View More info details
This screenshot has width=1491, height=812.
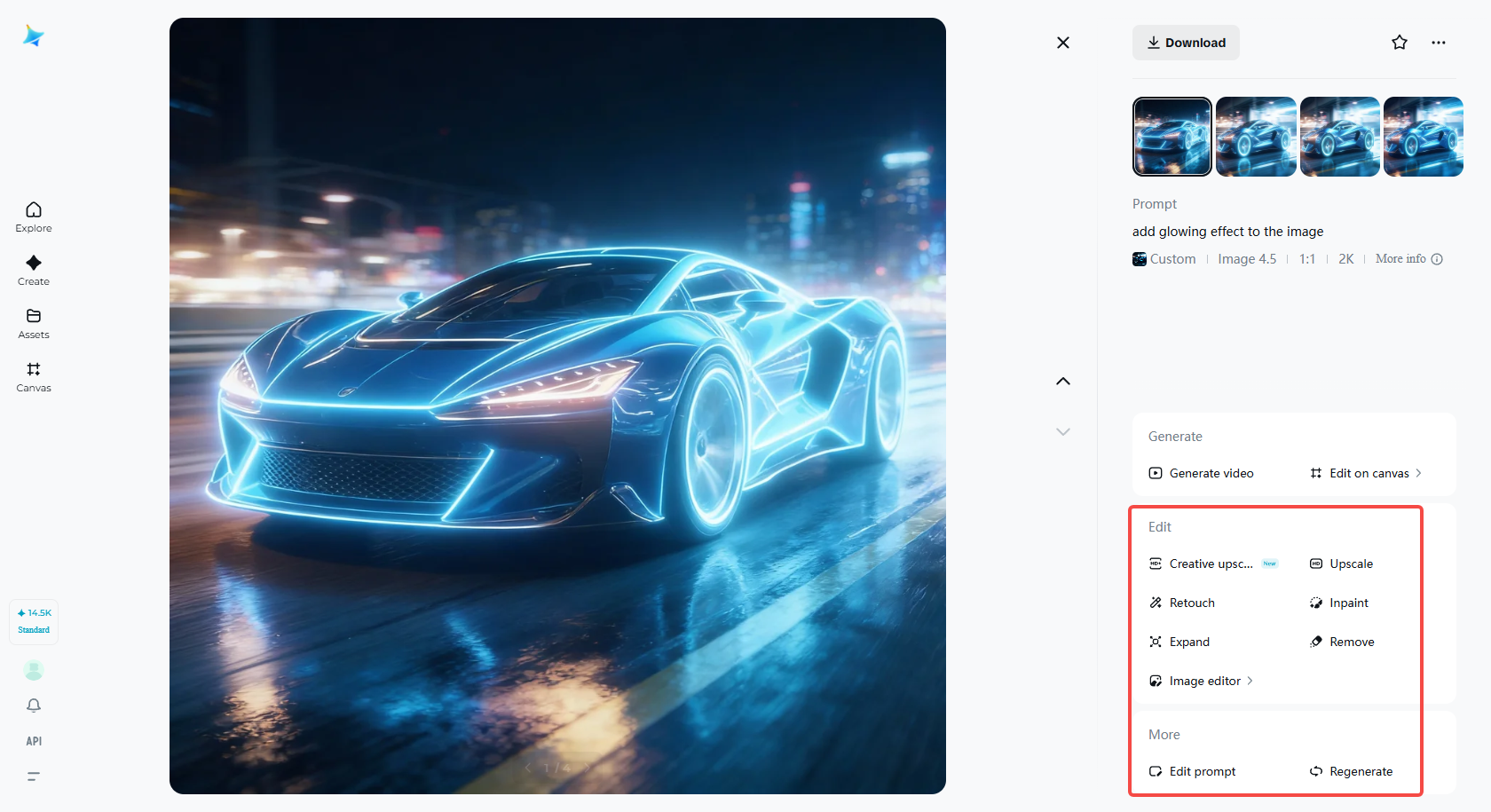pos(1409,259)
